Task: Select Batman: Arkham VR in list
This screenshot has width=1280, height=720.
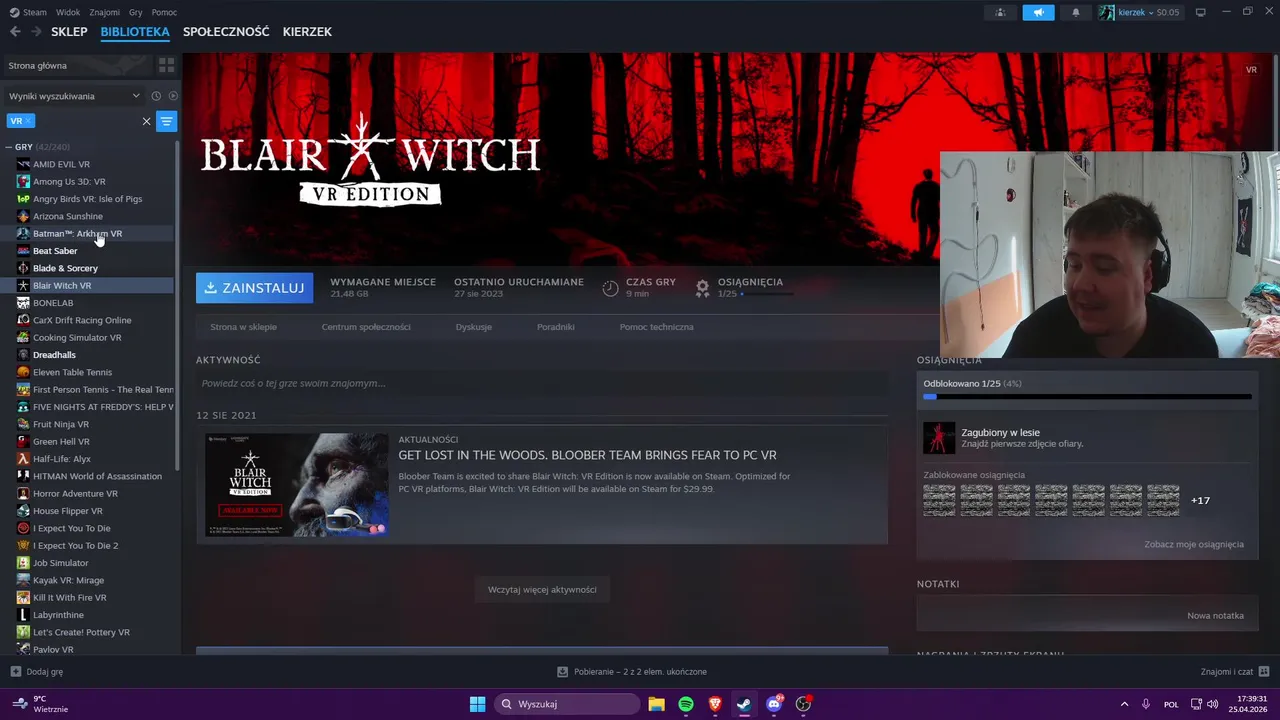Action: pyautogui.click(x=88, y=234)
